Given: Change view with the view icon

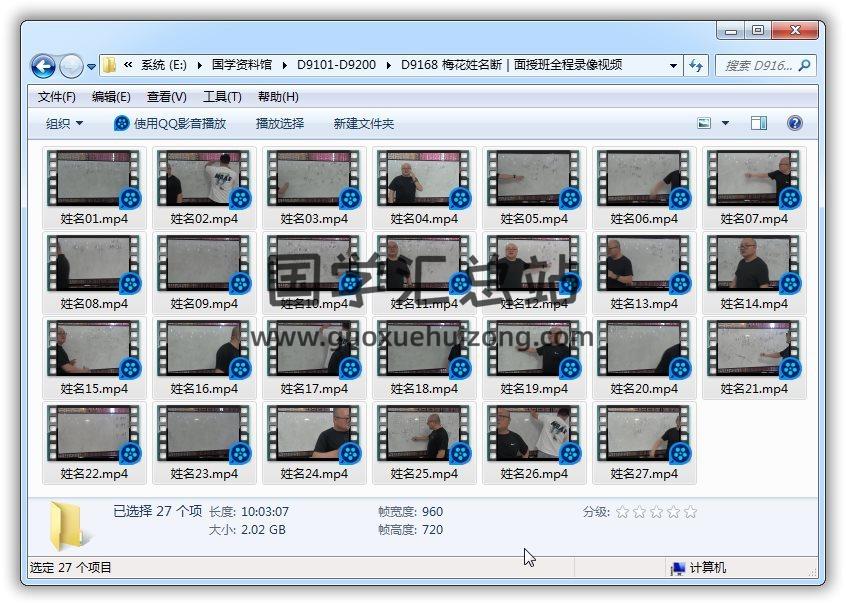Looking at the screenshot, I should click(704, 123).
